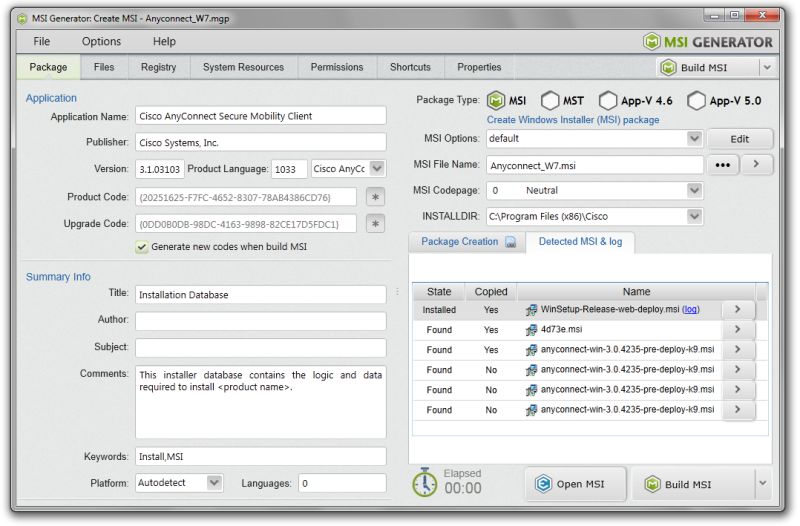
Task: Click State column header
Action: click(x=439, y=291)
